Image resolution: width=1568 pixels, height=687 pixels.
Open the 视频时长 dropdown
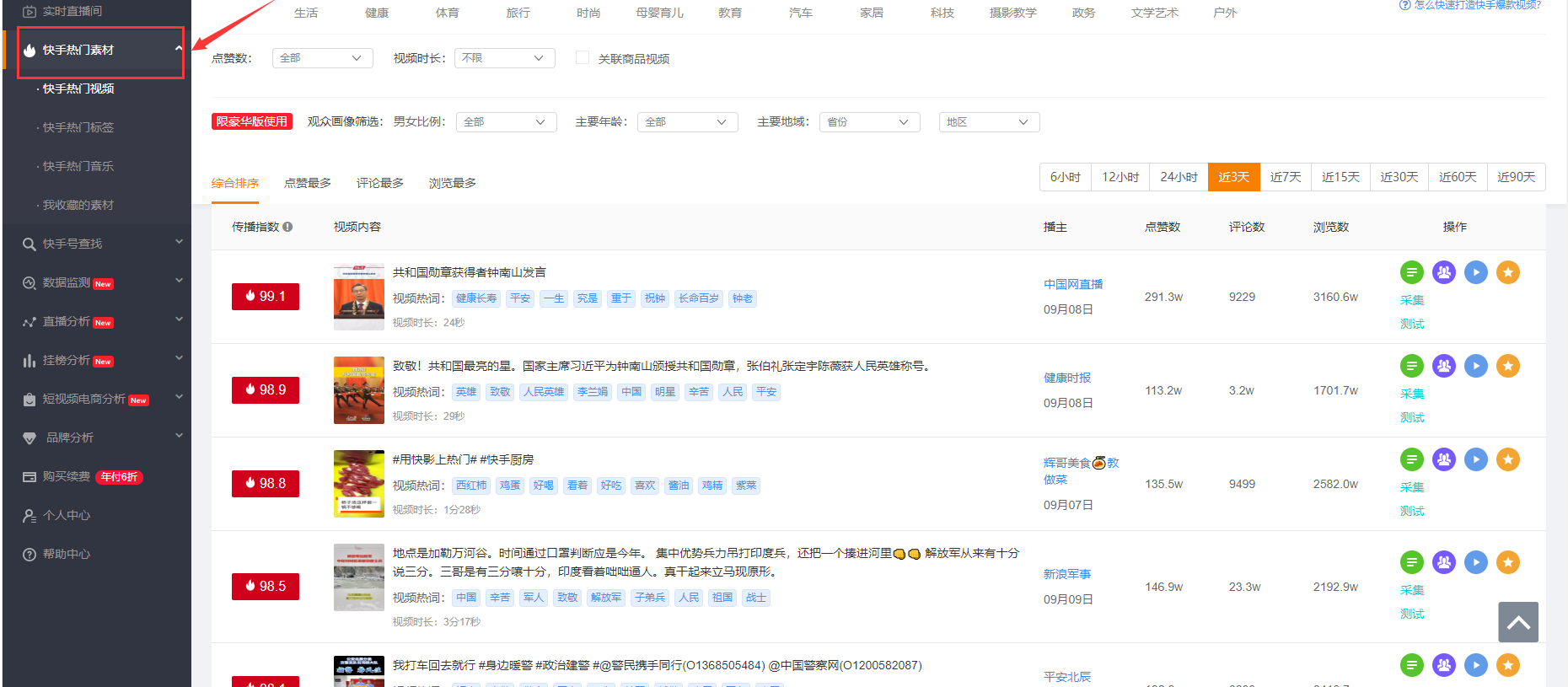[505, 58]
